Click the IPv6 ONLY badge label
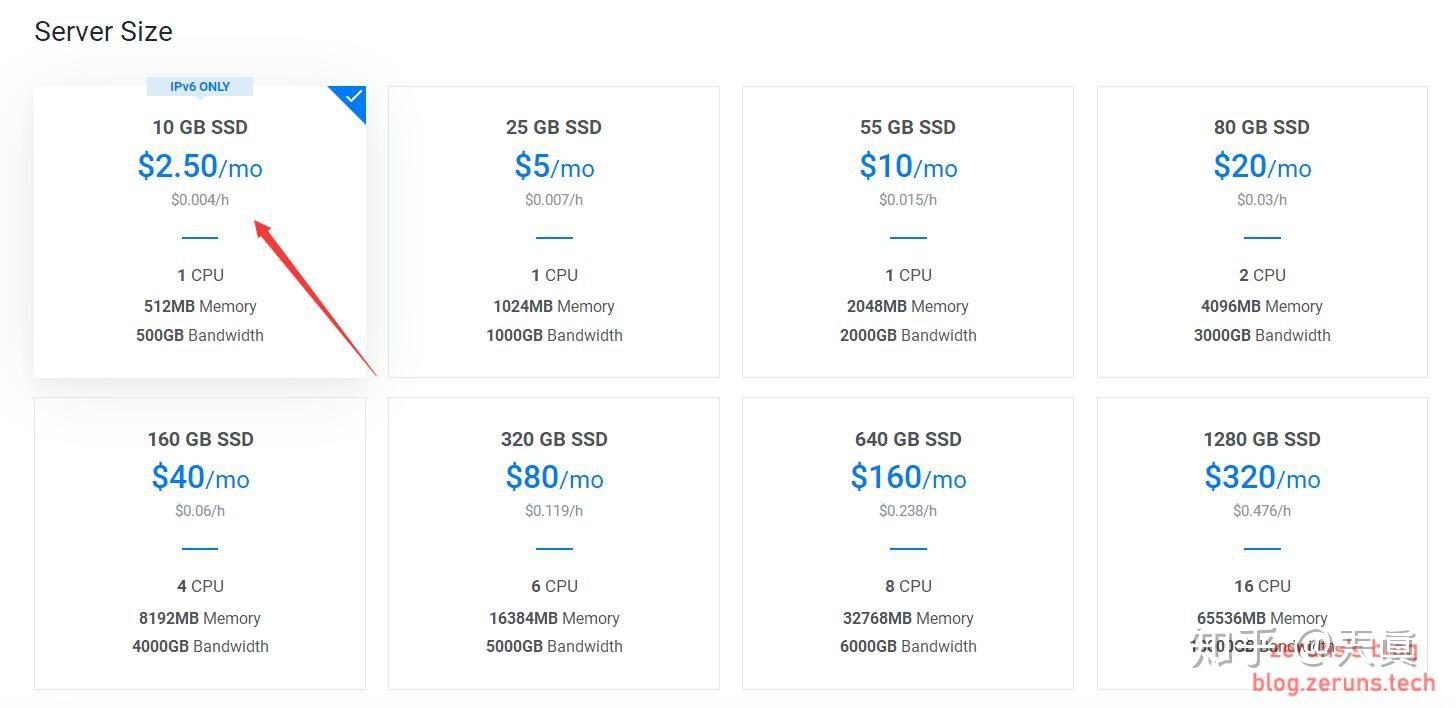 200,87
